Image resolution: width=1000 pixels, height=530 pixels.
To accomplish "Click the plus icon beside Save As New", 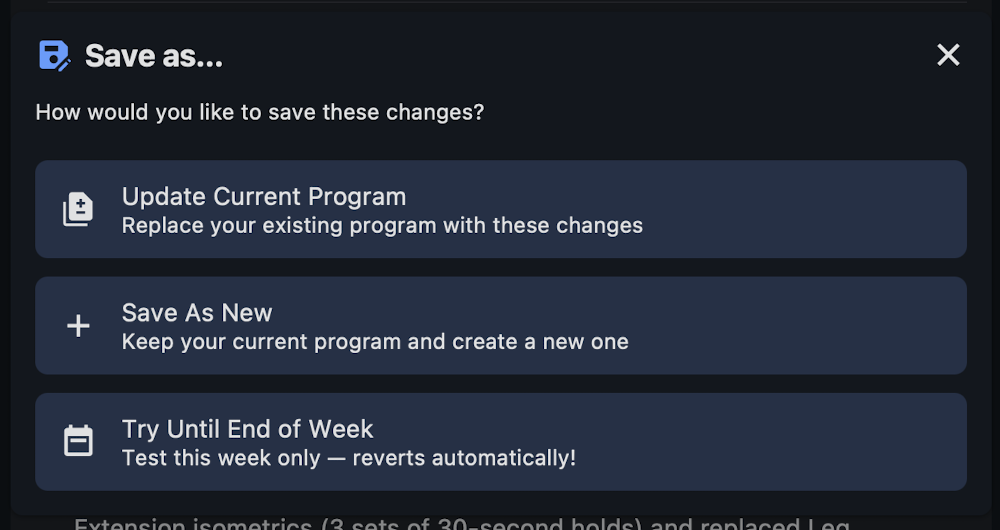I will (x=78, y=326).
